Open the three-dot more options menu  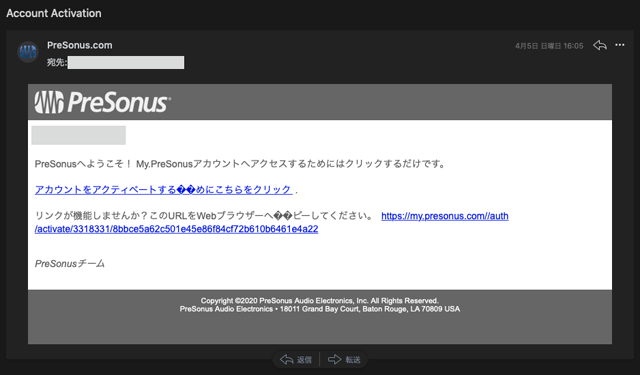coord(620,45)
